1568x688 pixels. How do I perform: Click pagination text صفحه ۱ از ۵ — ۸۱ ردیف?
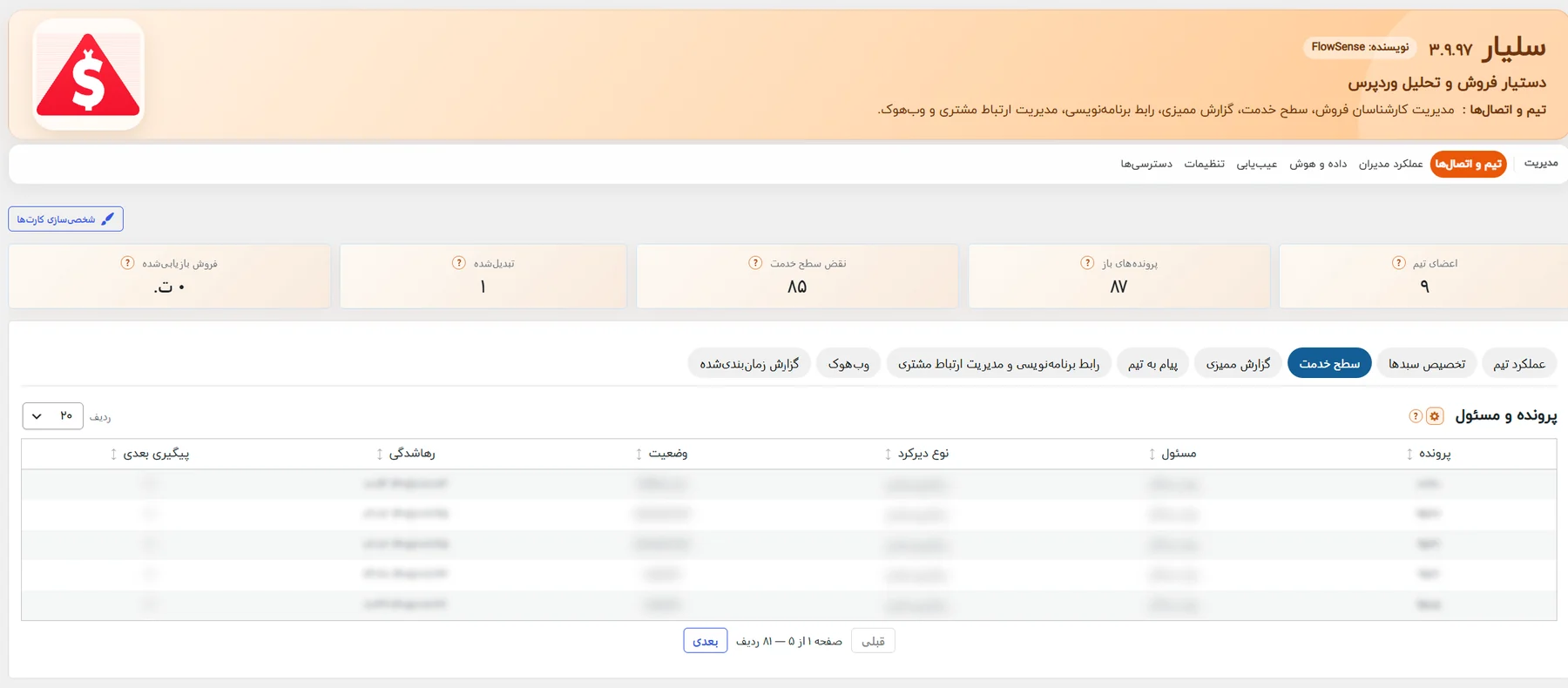tap(788, 641)
